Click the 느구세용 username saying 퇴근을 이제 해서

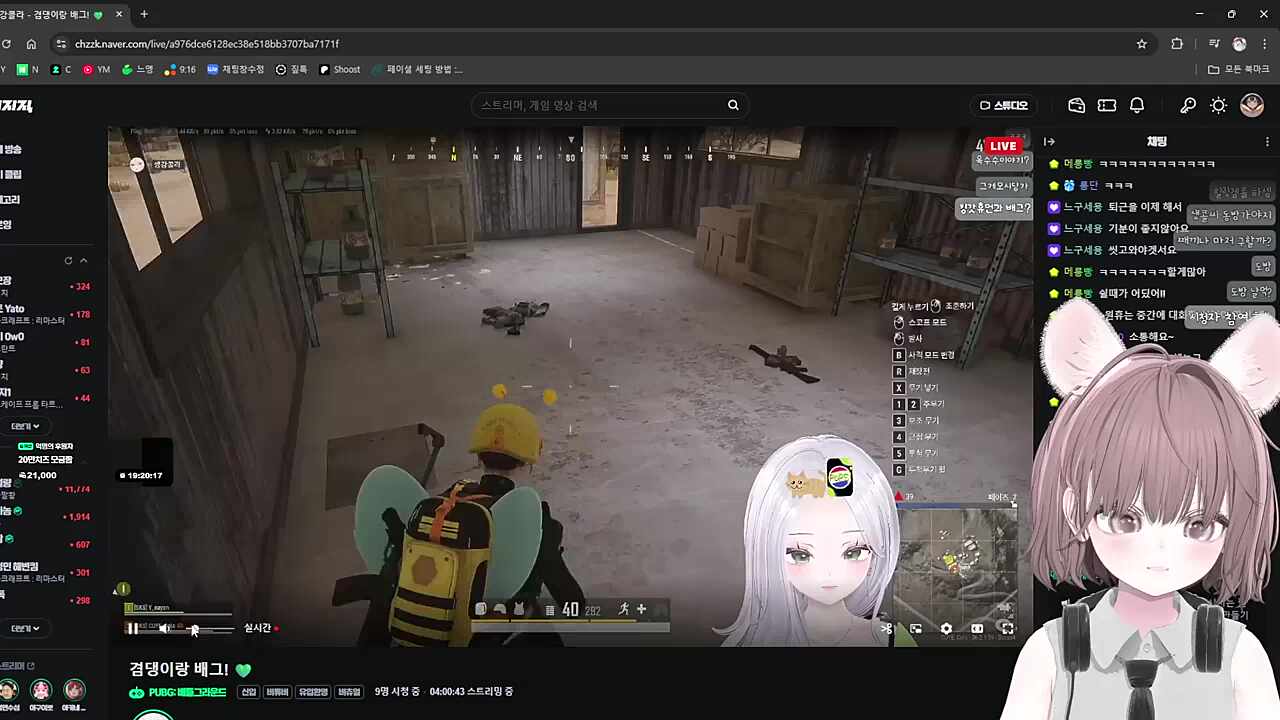tap(1083, 207)
